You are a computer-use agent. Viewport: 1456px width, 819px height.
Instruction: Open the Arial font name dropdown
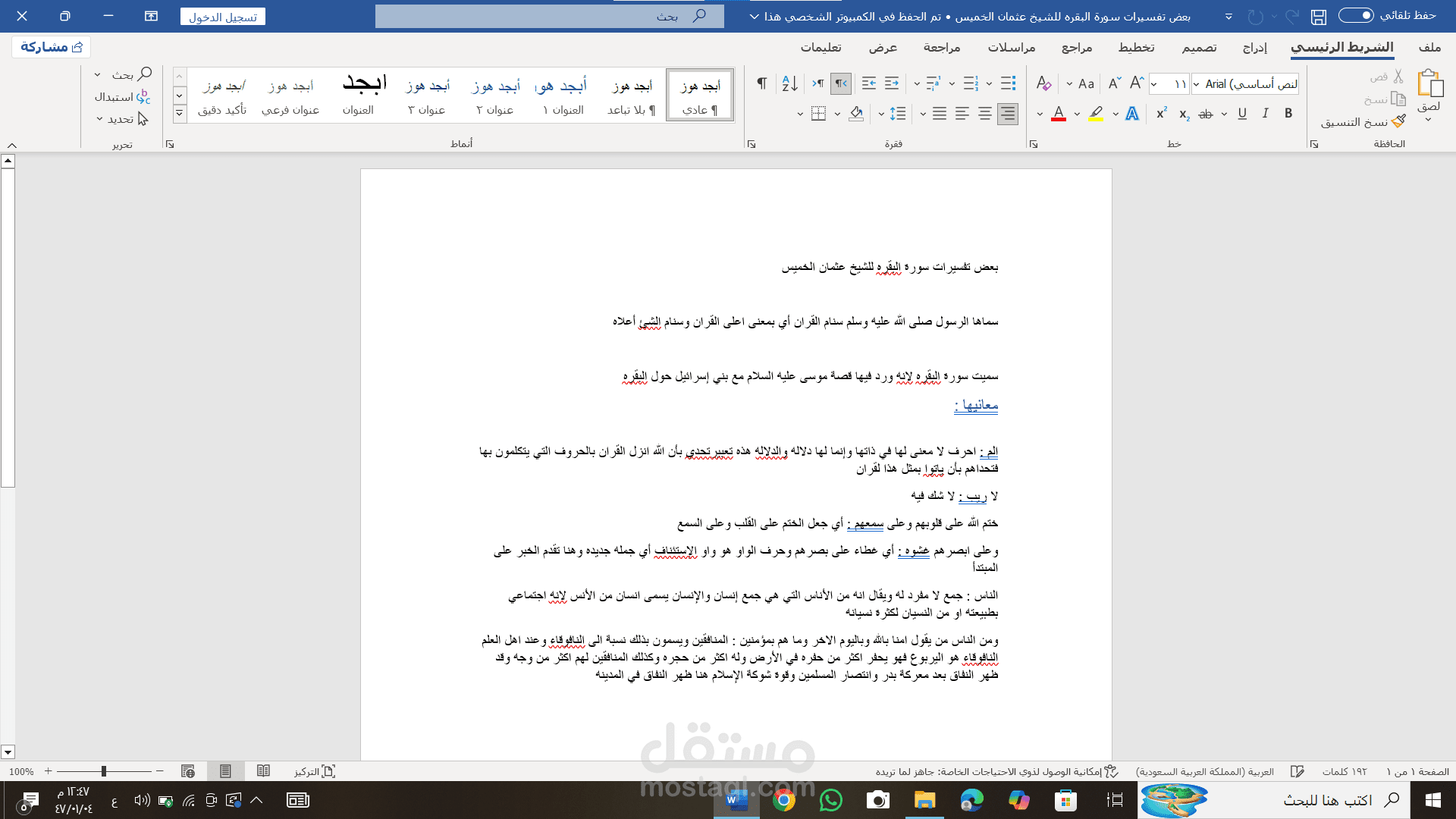1245,83
